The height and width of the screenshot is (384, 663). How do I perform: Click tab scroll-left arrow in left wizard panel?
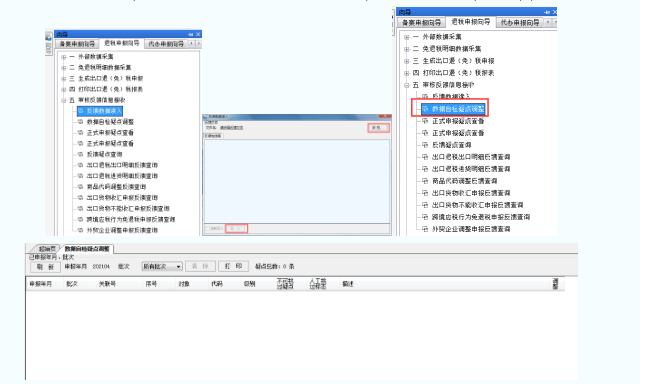click(x=191, y=44)
